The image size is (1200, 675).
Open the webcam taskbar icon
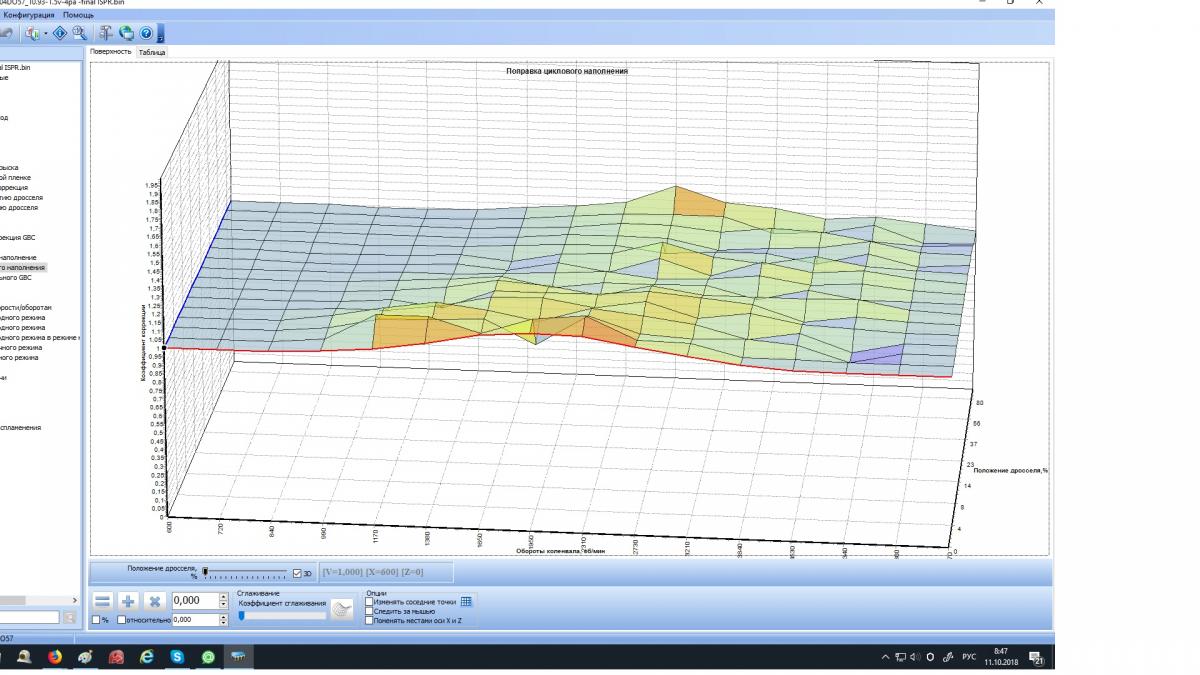(x=24, y=657)
